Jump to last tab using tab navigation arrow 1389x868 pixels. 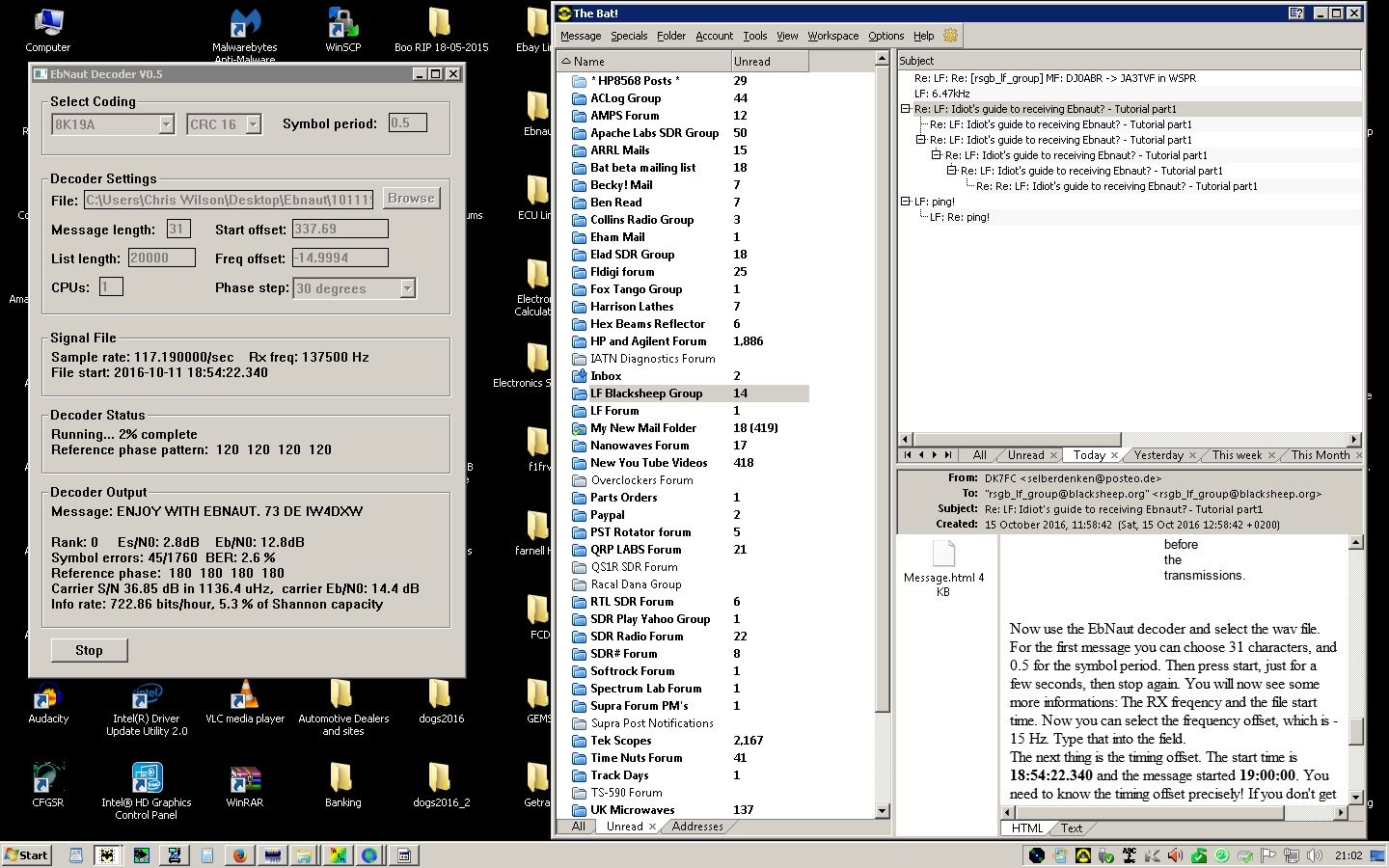tap(948, 455)
